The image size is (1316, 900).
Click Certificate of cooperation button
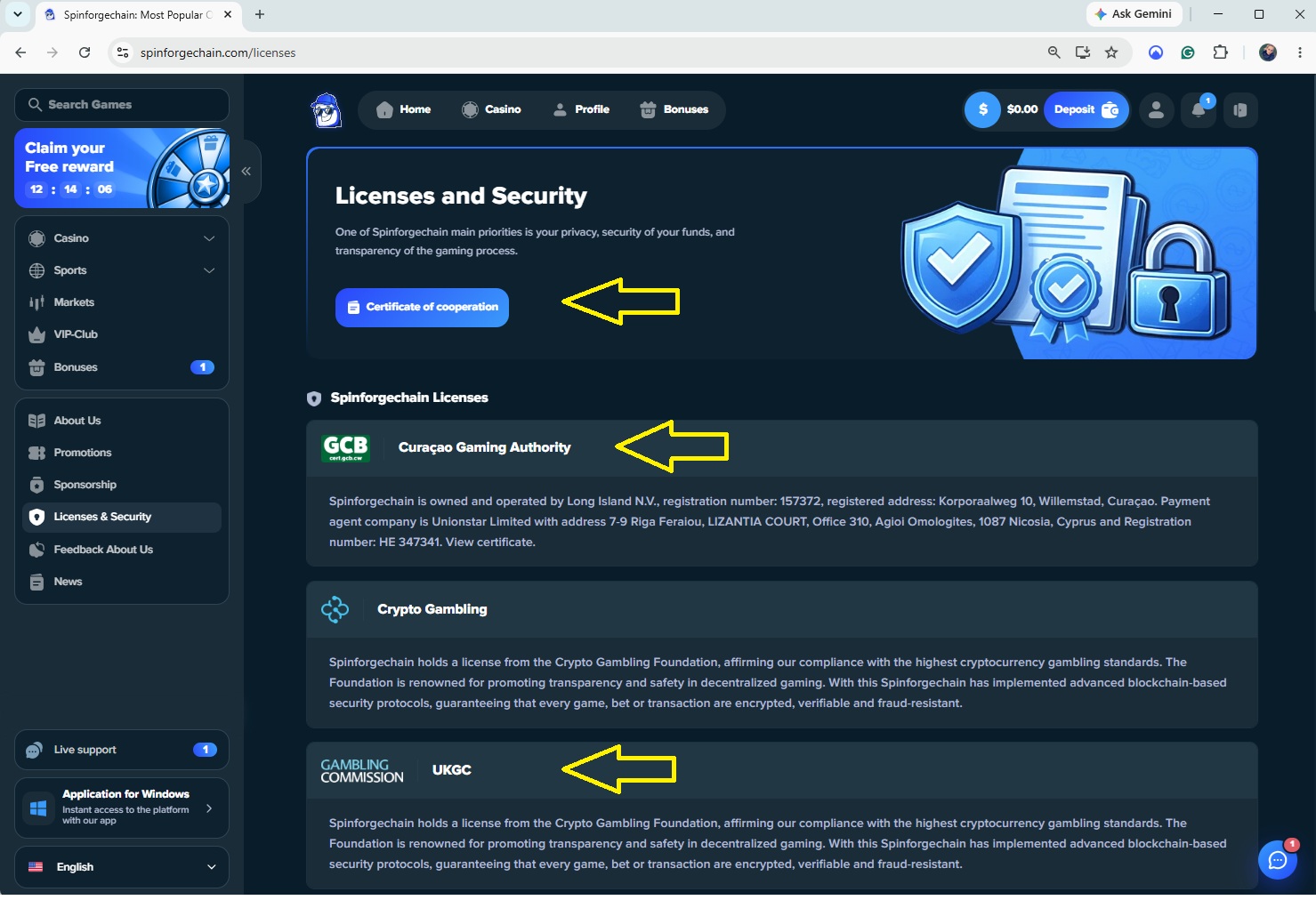[422, 308]
